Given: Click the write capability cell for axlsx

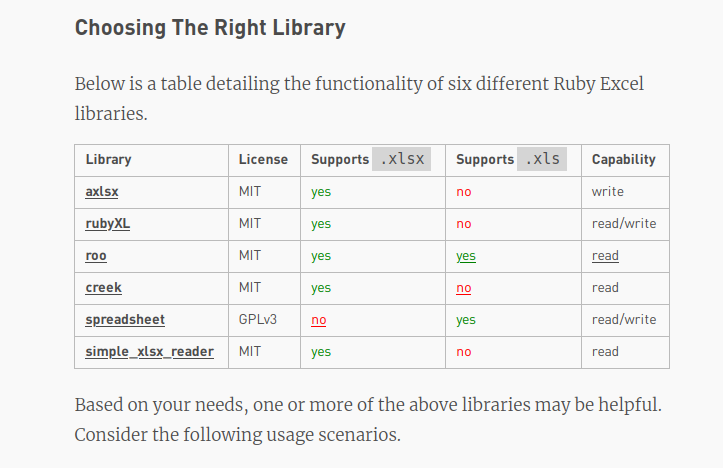Looking at the screenshot, I should [607, 191].
